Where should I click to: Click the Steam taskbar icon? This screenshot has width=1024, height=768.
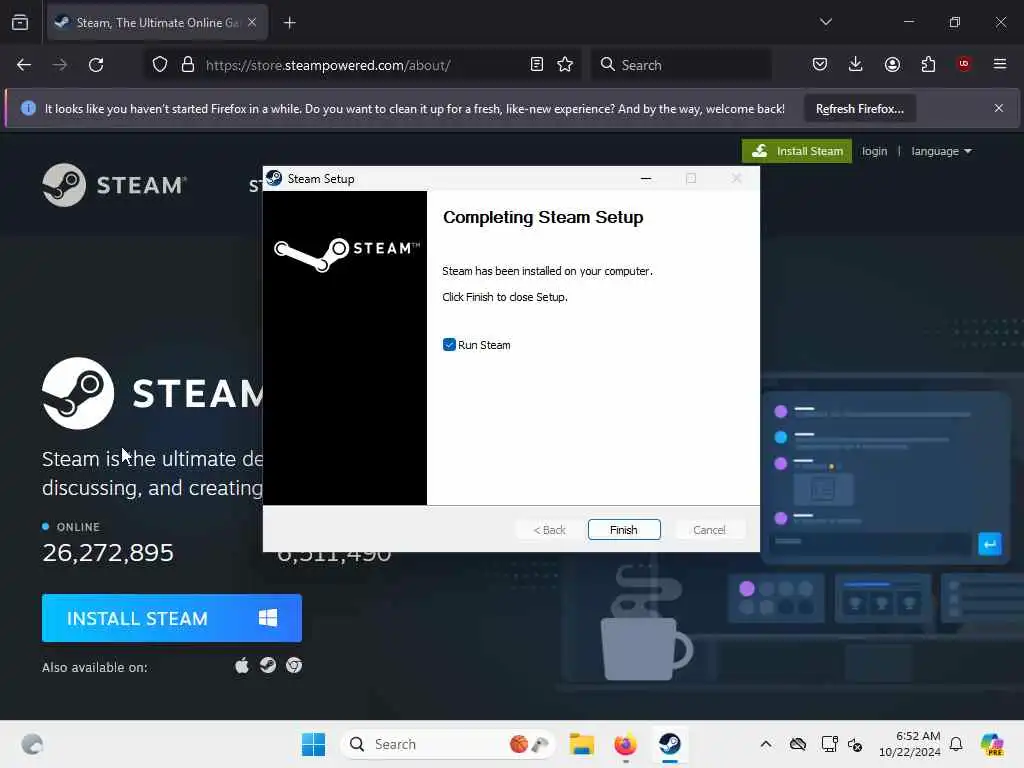(x=669, y=744)
